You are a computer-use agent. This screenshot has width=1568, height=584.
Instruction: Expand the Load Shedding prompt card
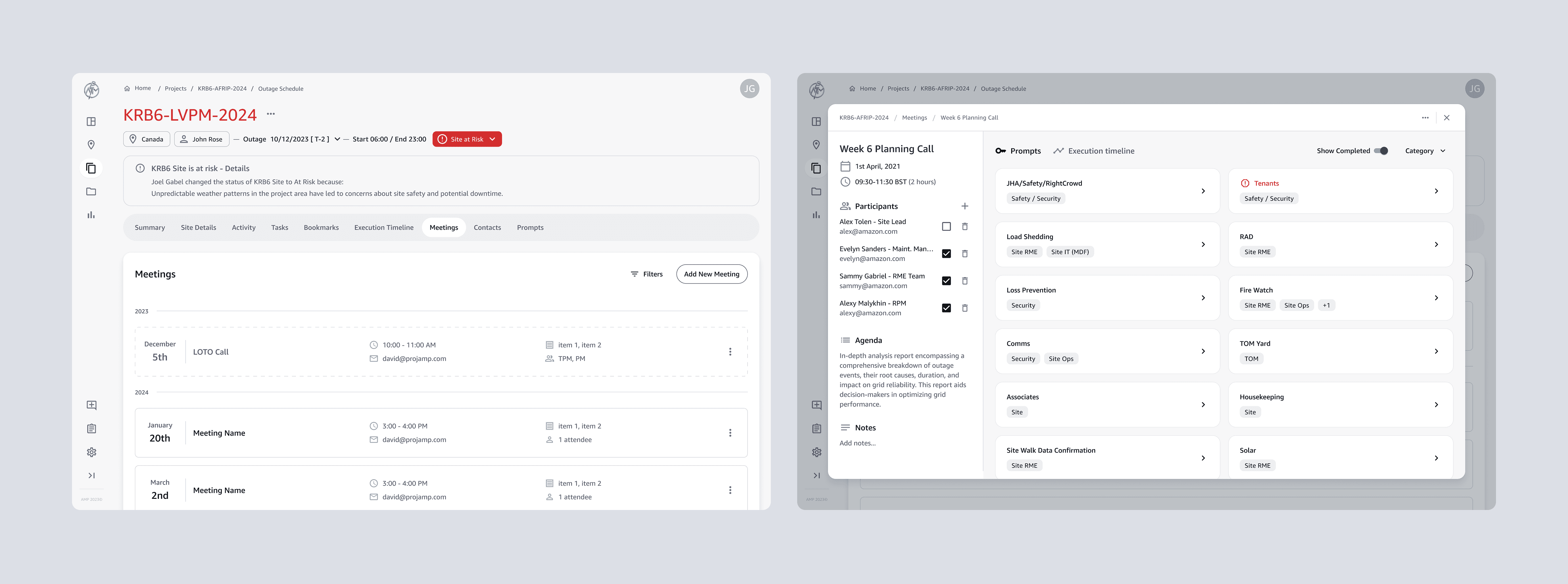click(1203, 245)
